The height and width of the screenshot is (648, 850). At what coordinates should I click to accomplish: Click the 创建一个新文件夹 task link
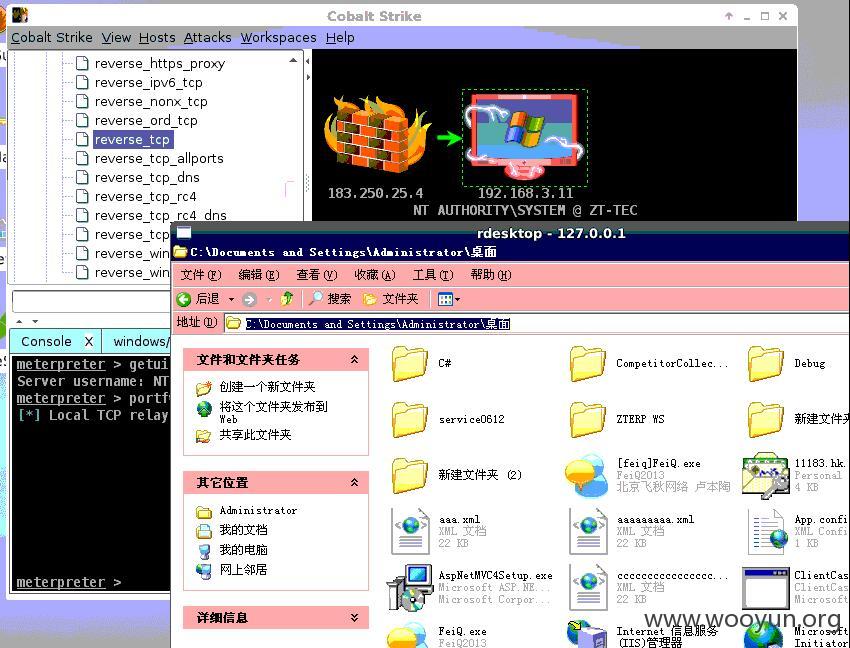point(267,387)
